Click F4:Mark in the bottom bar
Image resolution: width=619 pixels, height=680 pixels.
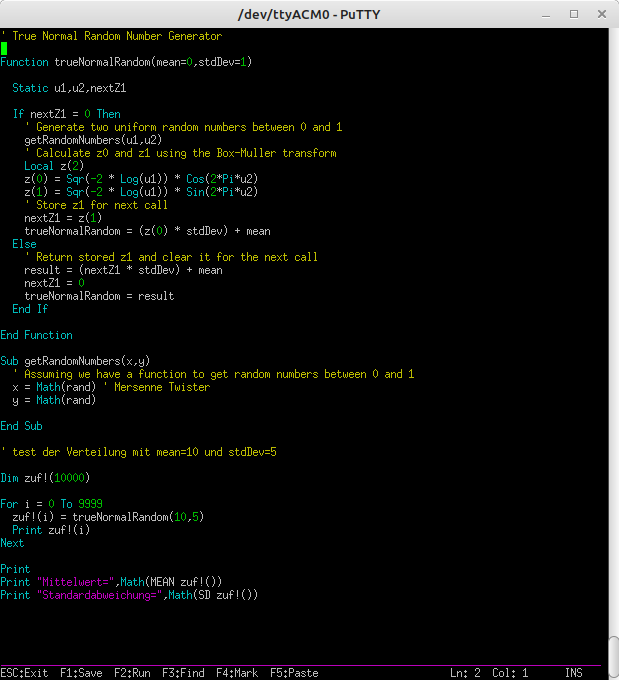(x=237, y=673)
